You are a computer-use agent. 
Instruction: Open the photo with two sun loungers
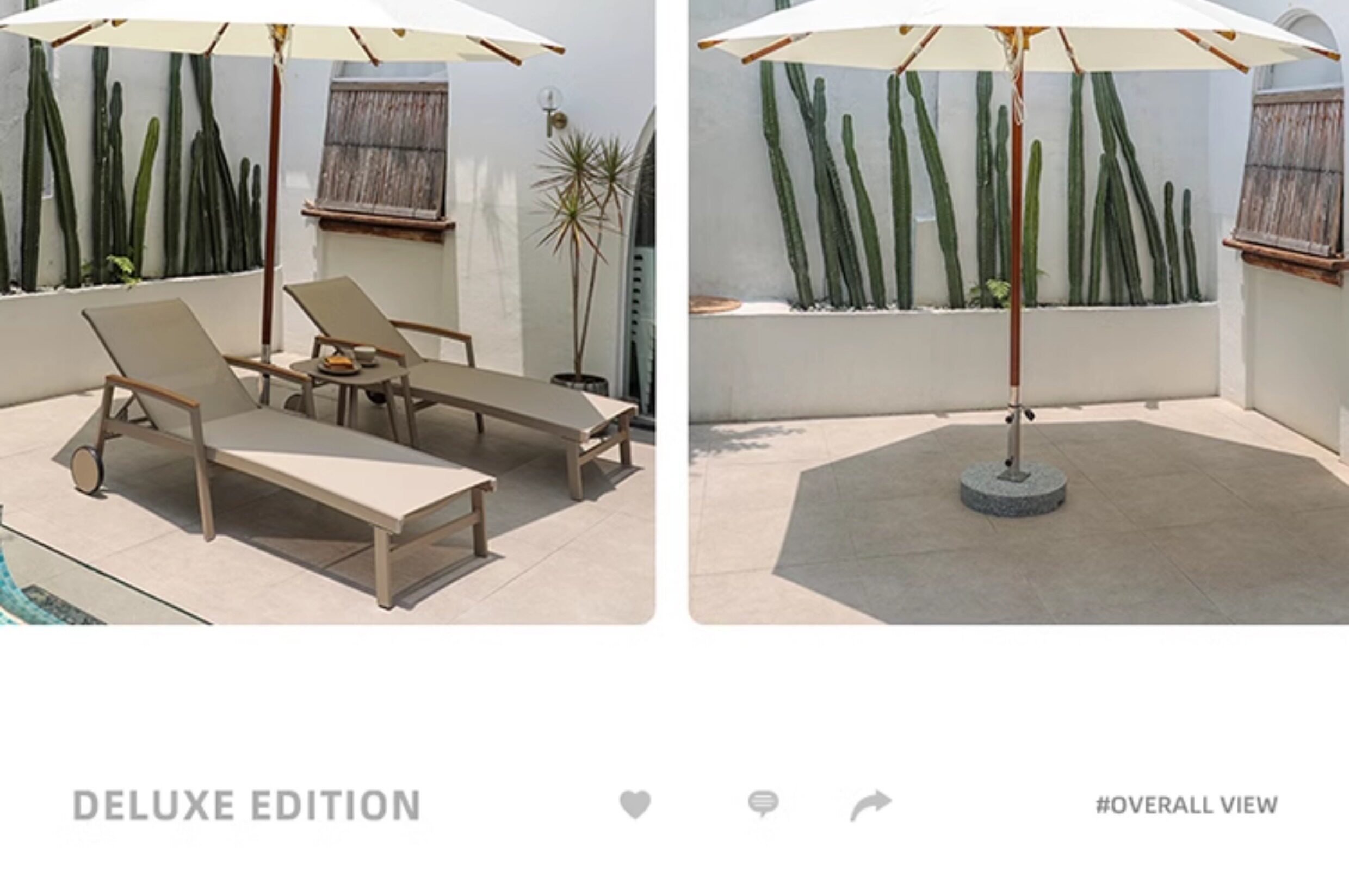pyautogui.click(x=327, y=312)
